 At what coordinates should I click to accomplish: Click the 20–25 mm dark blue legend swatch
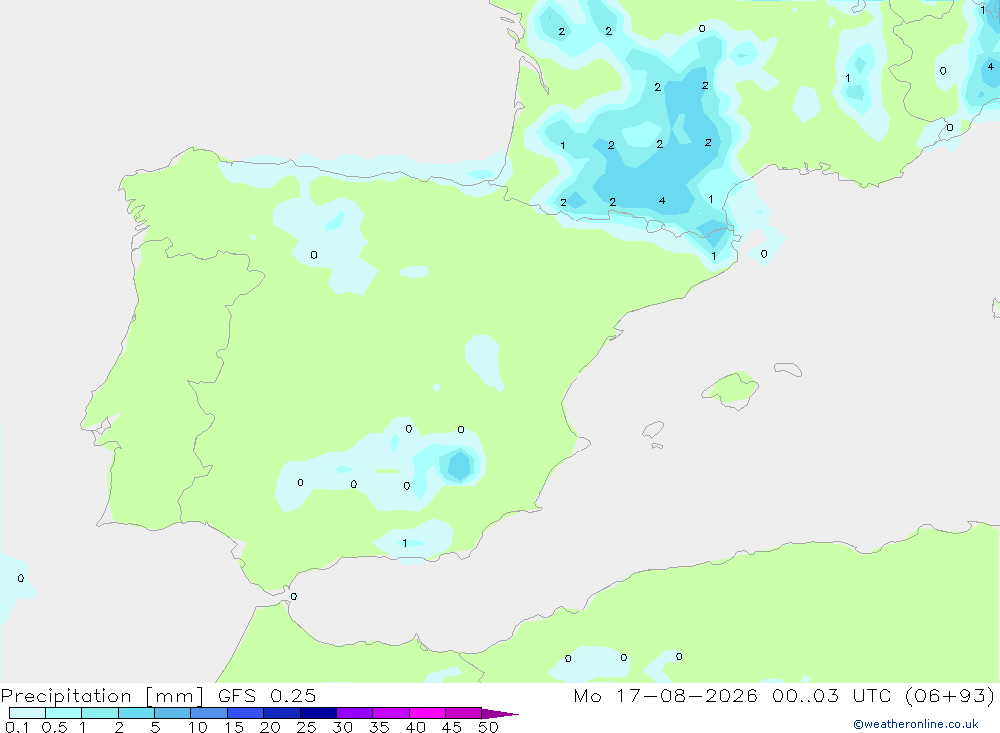(281, 713)
